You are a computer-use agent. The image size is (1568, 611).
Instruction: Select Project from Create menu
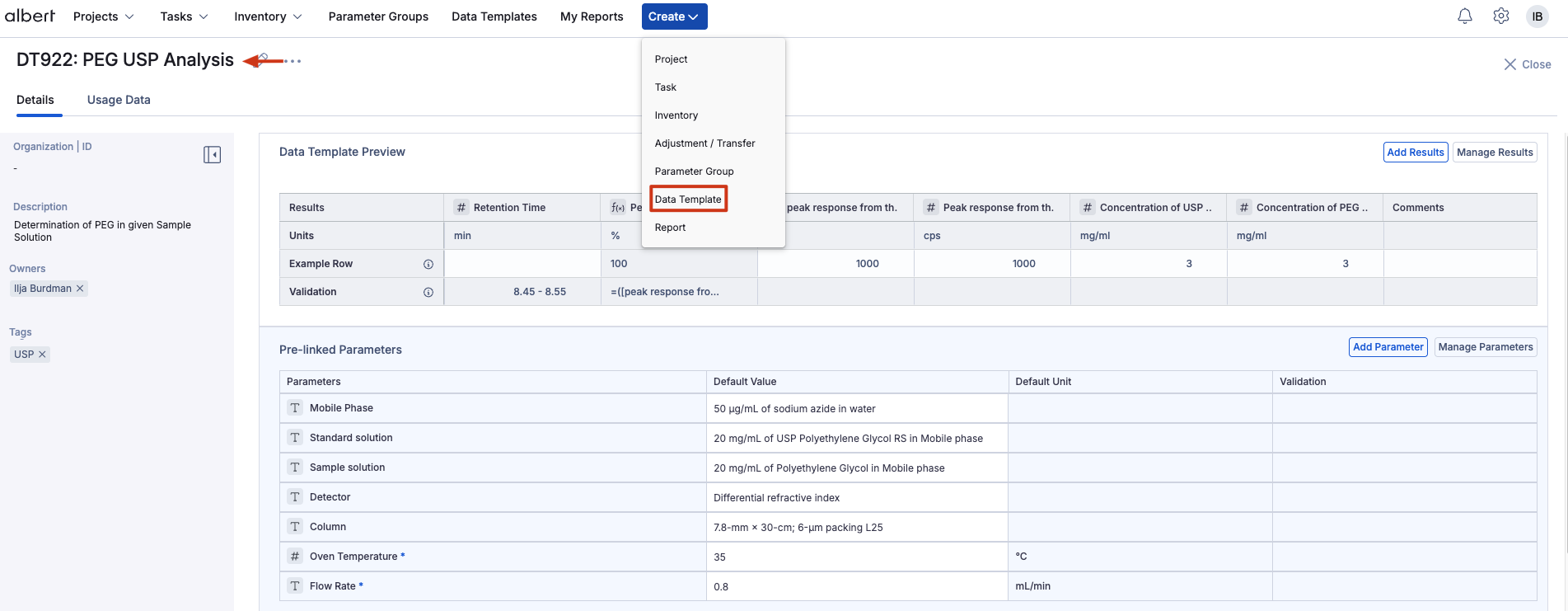[x=672, y=59]
